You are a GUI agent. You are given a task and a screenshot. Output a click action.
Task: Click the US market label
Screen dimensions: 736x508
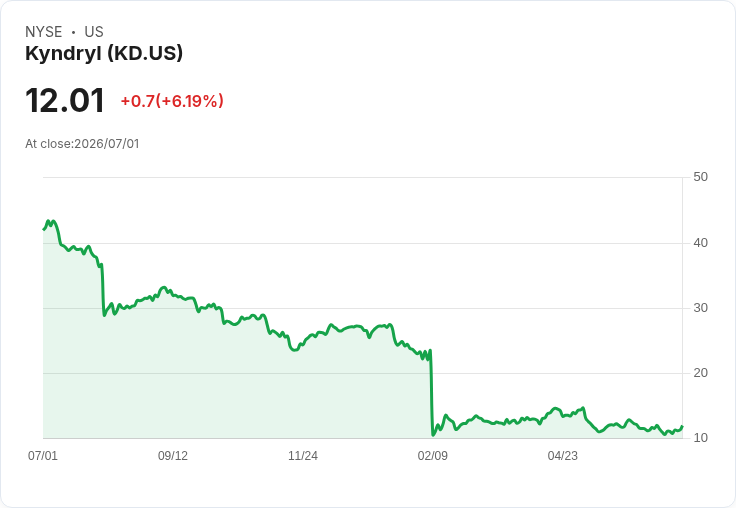point(94,32)
